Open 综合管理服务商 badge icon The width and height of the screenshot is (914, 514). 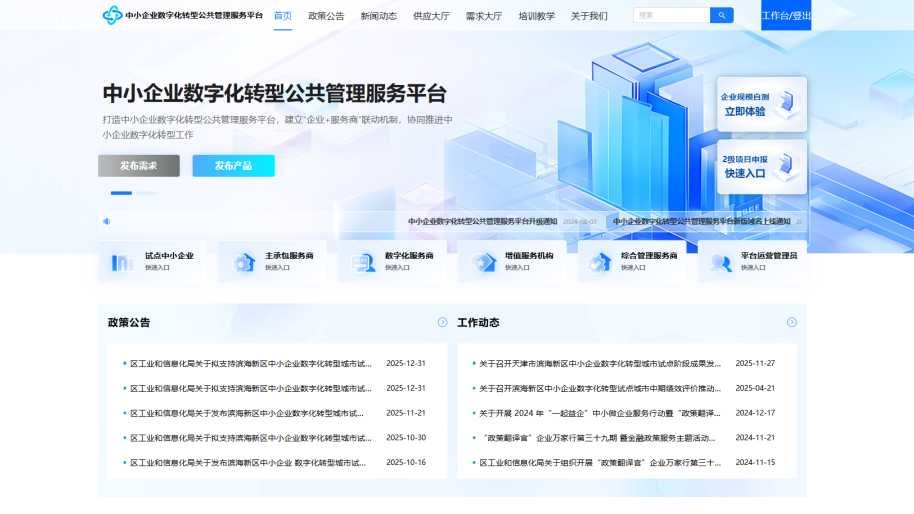(x=599, y=262)
